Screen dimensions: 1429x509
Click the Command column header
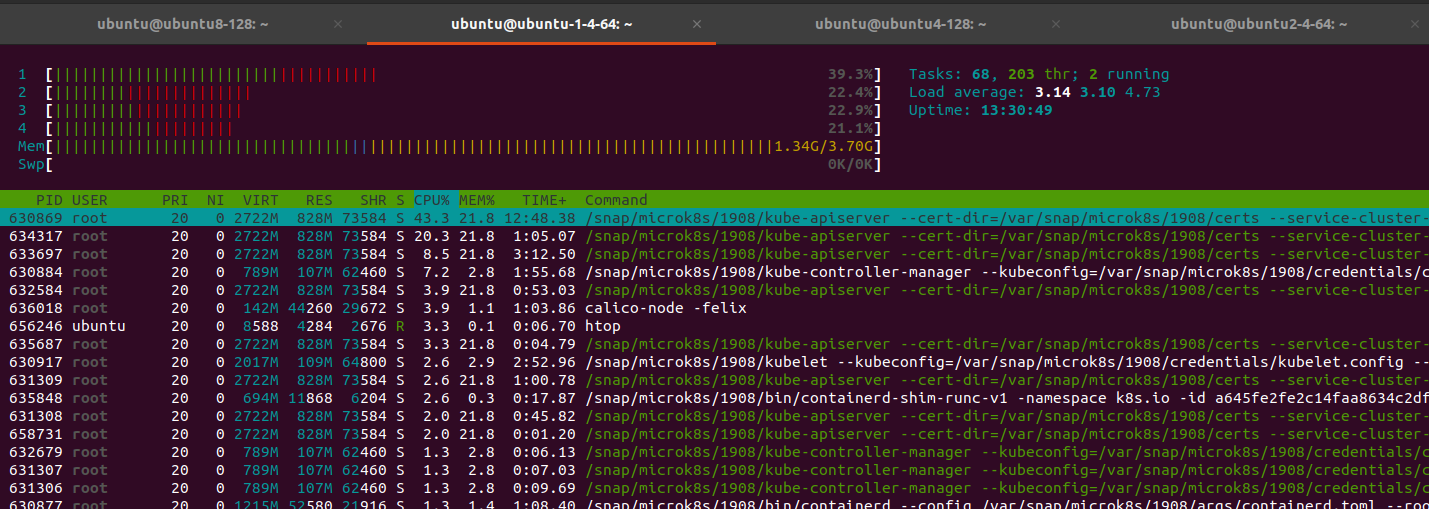pos(616,200)
